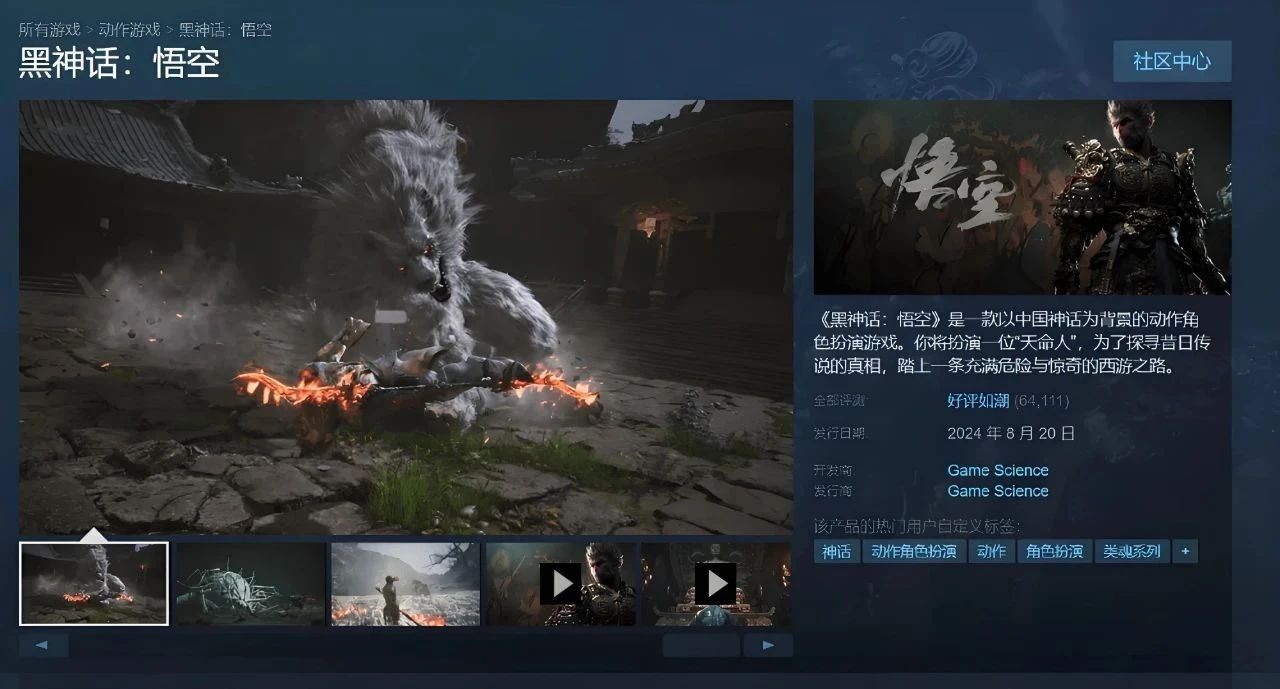Expand more tags with the + button
Viewport: 1280px width, 689px height.
tap(1185, 551)
